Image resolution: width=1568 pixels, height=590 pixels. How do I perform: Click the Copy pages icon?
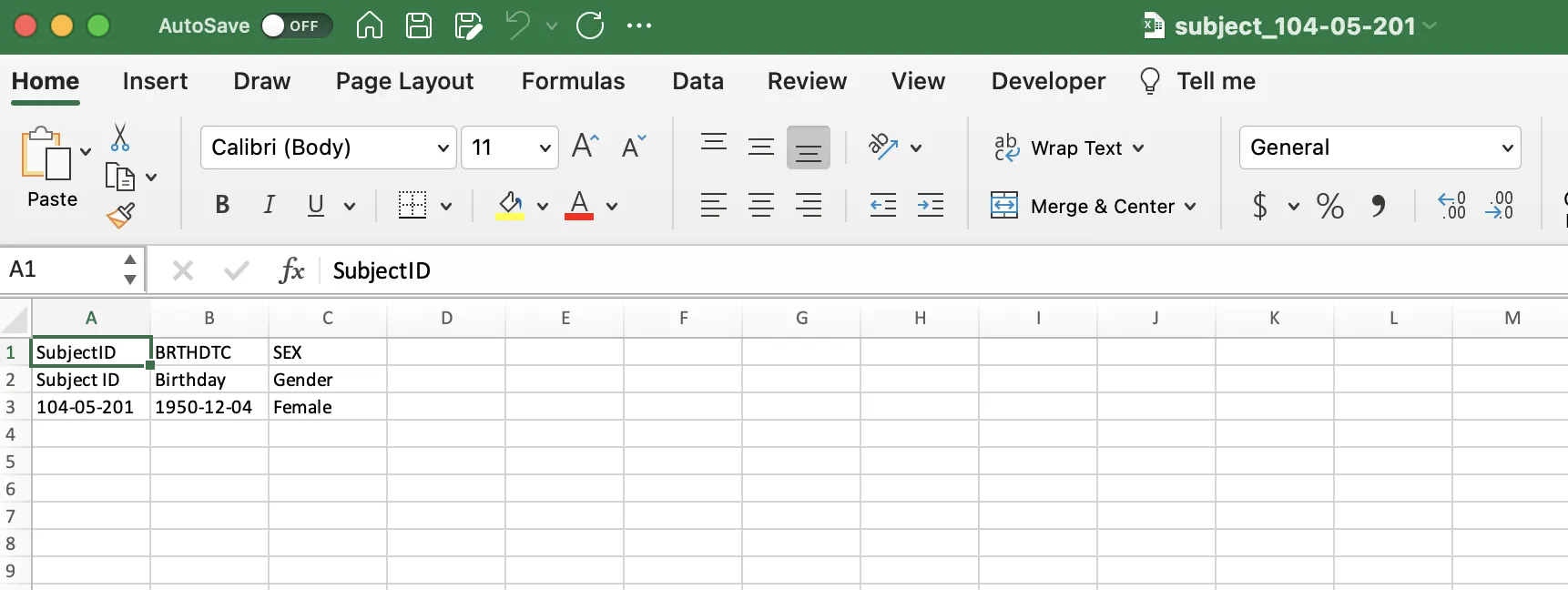click(x=119, y=177)
